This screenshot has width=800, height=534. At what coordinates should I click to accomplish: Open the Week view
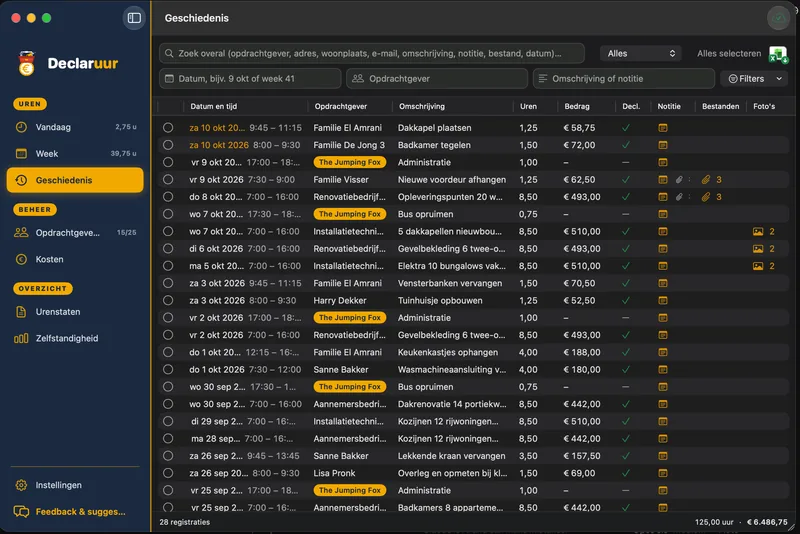(75, 154)
